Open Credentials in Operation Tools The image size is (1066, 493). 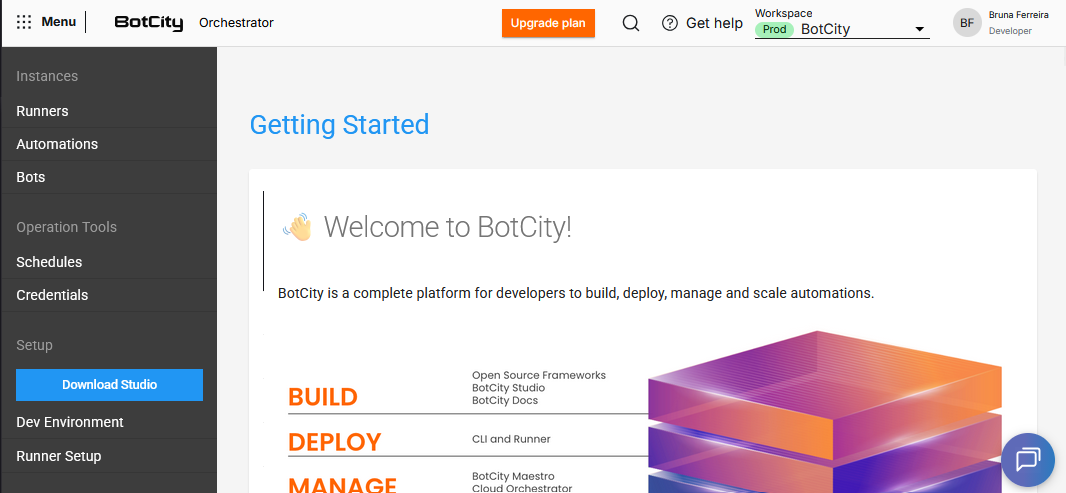click(x=52, y=295)
